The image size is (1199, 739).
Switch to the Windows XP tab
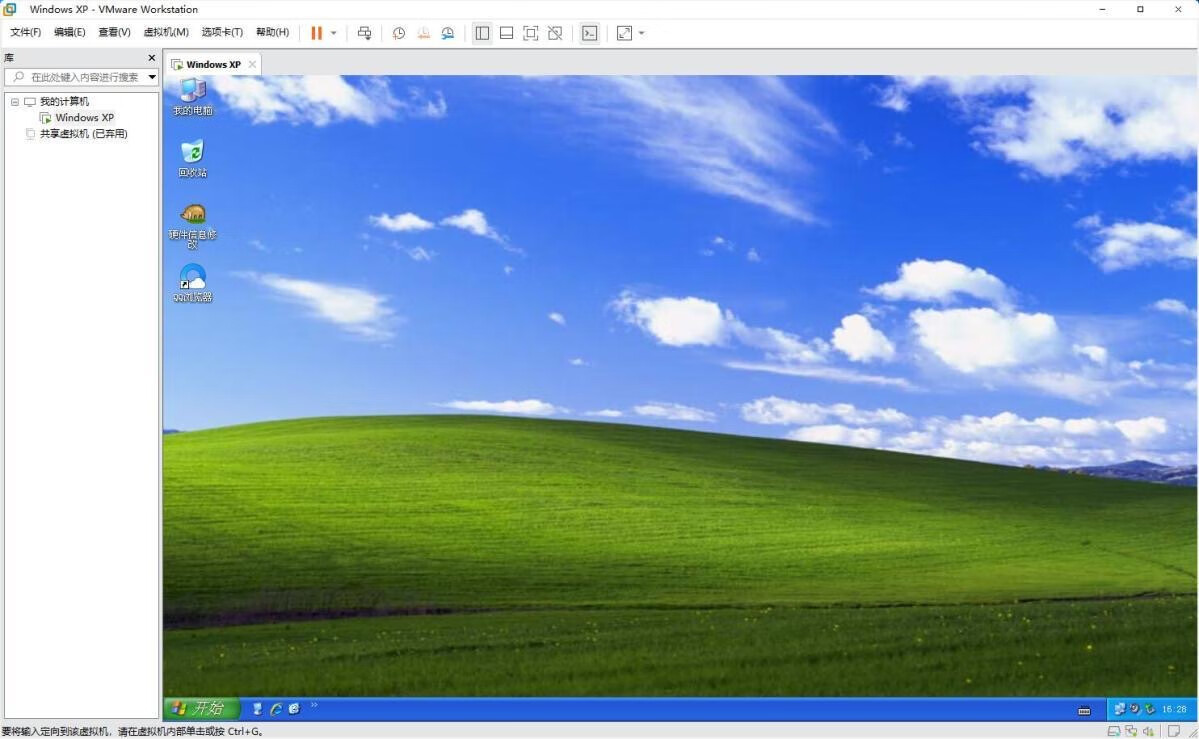point(212,64)
